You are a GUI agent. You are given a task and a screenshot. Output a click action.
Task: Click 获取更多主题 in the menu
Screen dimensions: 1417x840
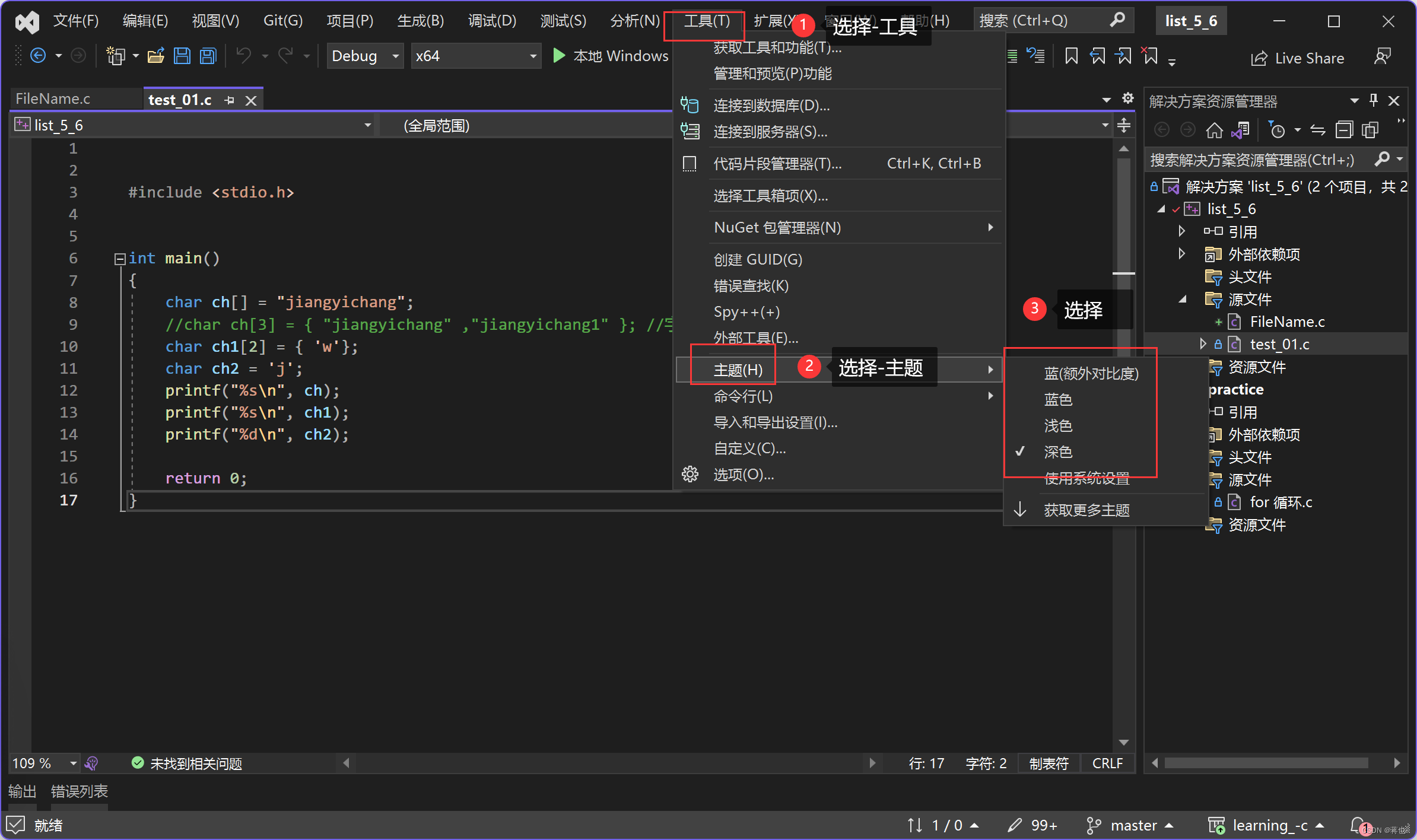1086,510
